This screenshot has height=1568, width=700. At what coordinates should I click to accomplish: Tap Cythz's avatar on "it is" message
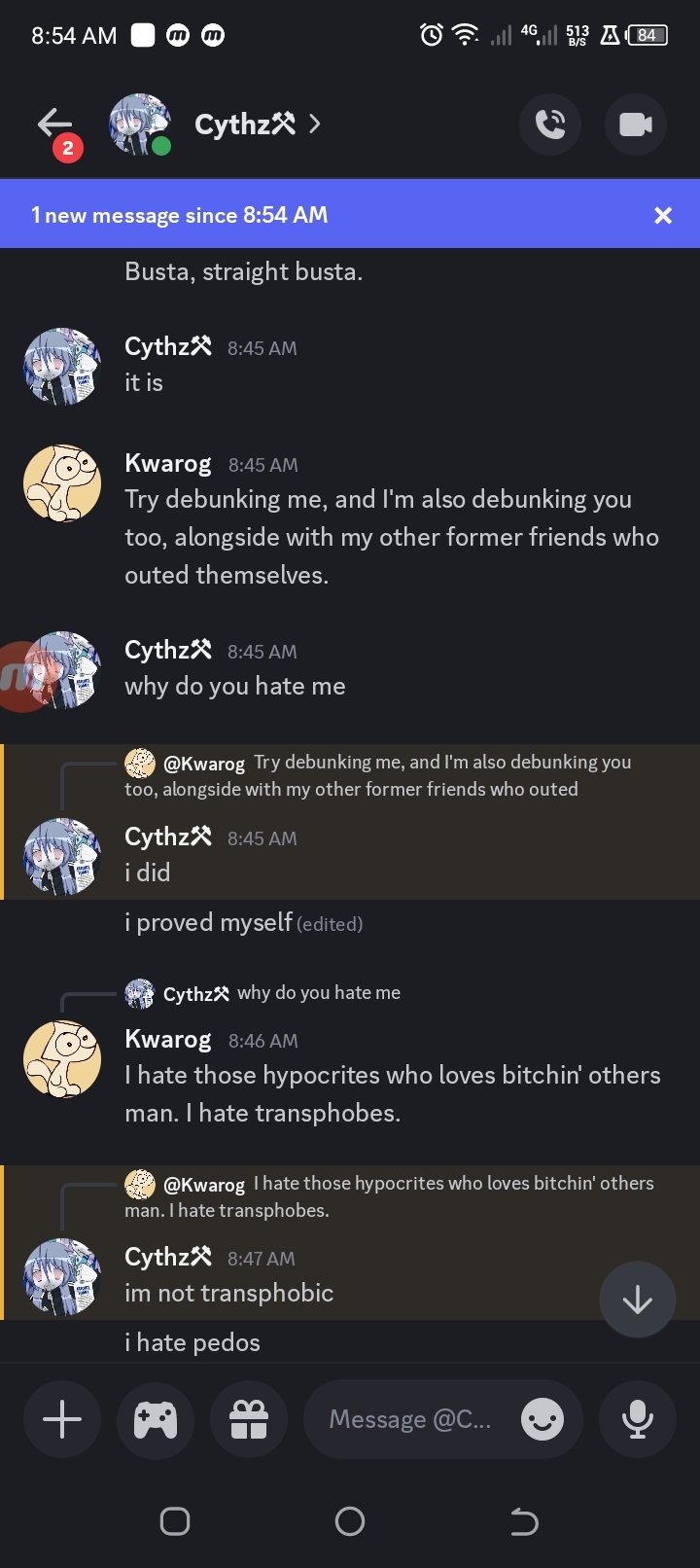(62, 367)
